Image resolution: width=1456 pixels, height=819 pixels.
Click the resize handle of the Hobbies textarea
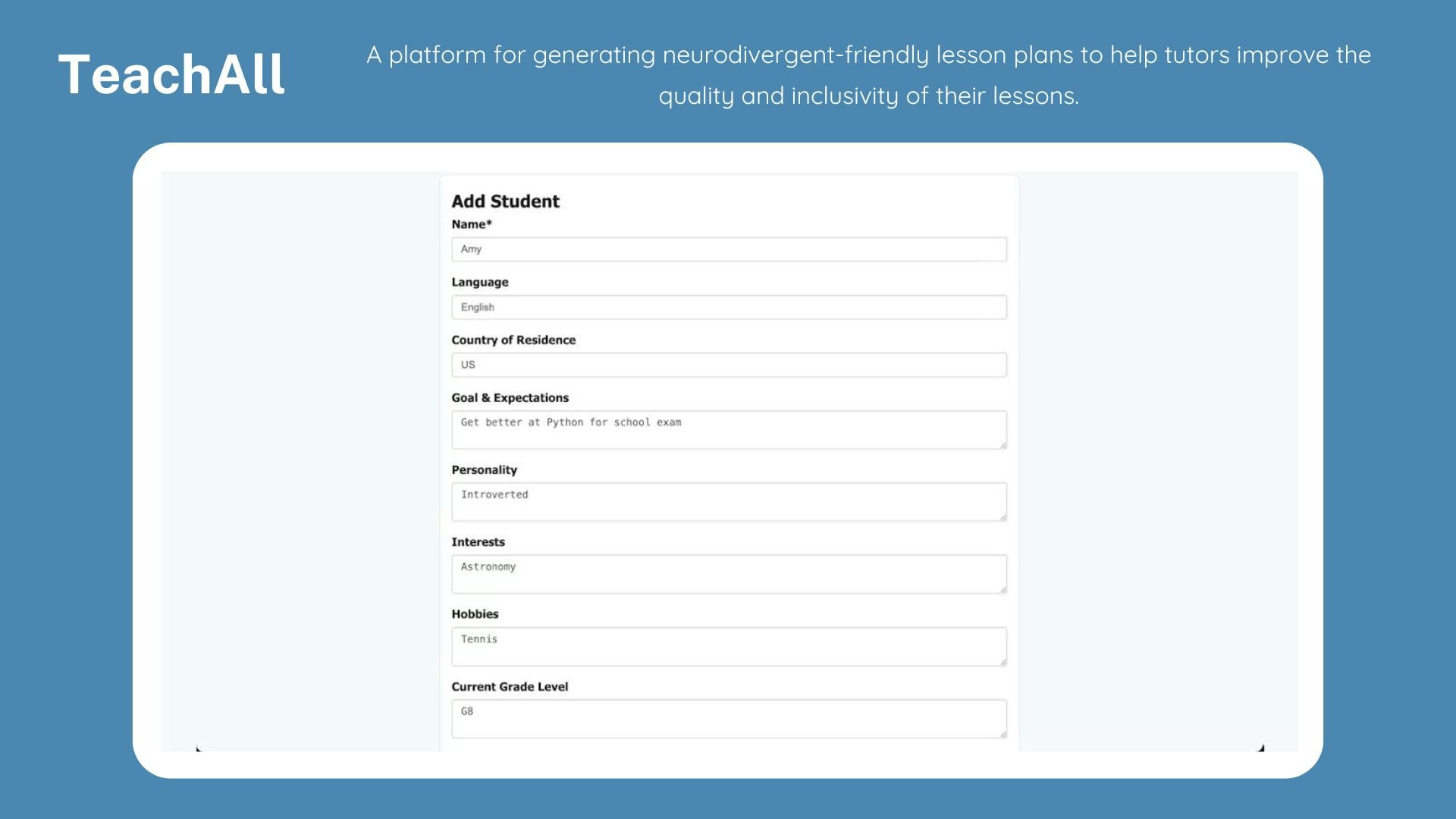(1003, 663)
